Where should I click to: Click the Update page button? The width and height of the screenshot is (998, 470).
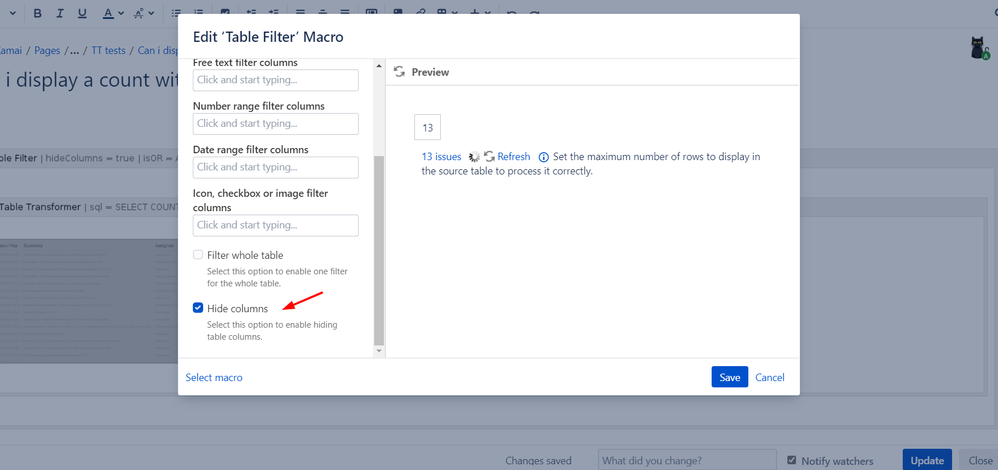tap(927, 460)
